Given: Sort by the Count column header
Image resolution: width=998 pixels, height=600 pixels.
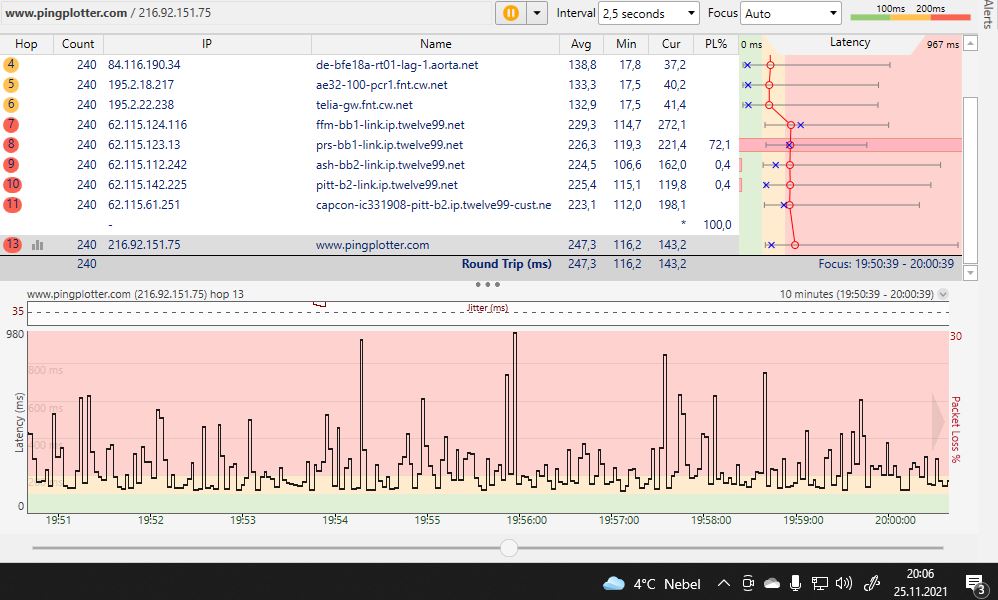Looking at the screenshot, I should tap(78, 44).
